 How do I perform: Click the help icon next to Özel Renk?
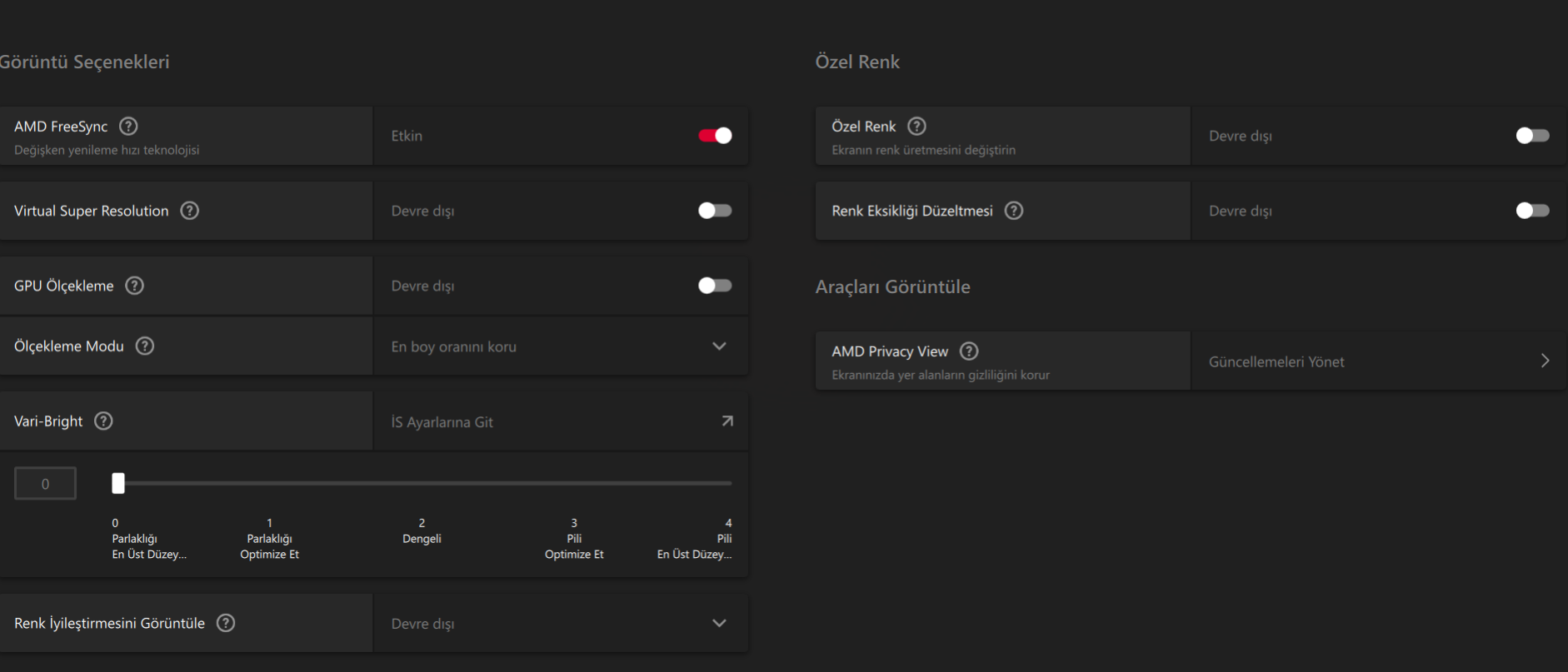(916, 127)
